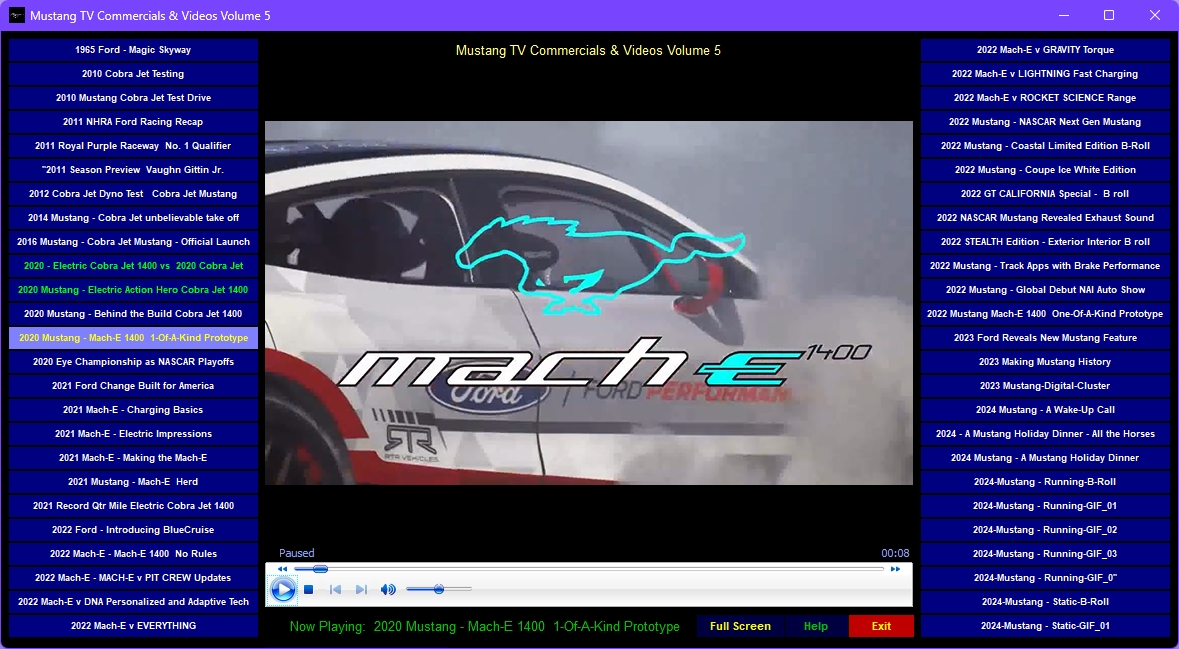The image size is (1179, 649).
Task: Open 2022 Mustang Track Apps with Brake Performance
Action: tap(1045, 266)
